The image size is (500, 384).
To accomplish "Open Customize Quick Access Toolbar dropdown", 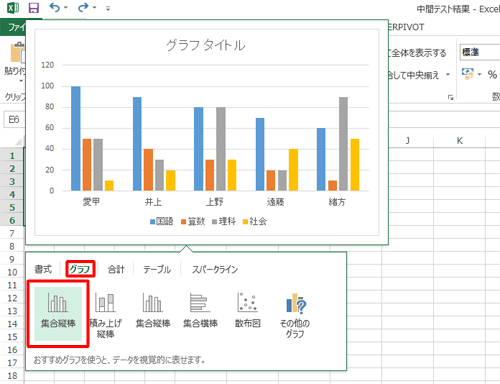I will (x=108, y=8).
